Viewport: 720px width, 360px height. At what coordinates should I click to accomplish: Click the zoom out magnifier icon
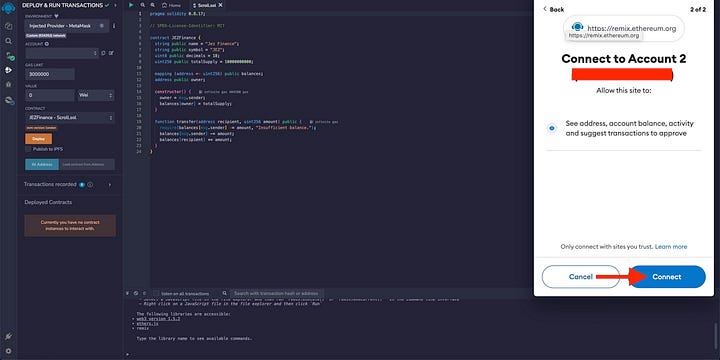tap(143, 5)
